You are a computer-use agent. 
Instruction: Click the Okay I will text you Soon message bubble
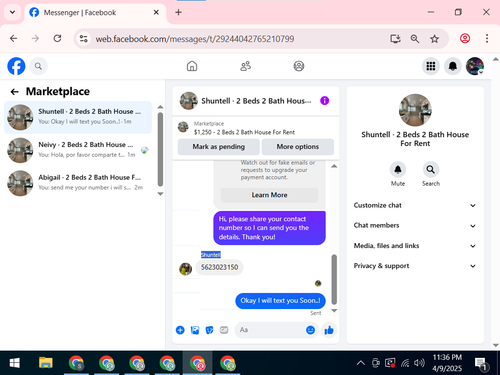(280, 301)
